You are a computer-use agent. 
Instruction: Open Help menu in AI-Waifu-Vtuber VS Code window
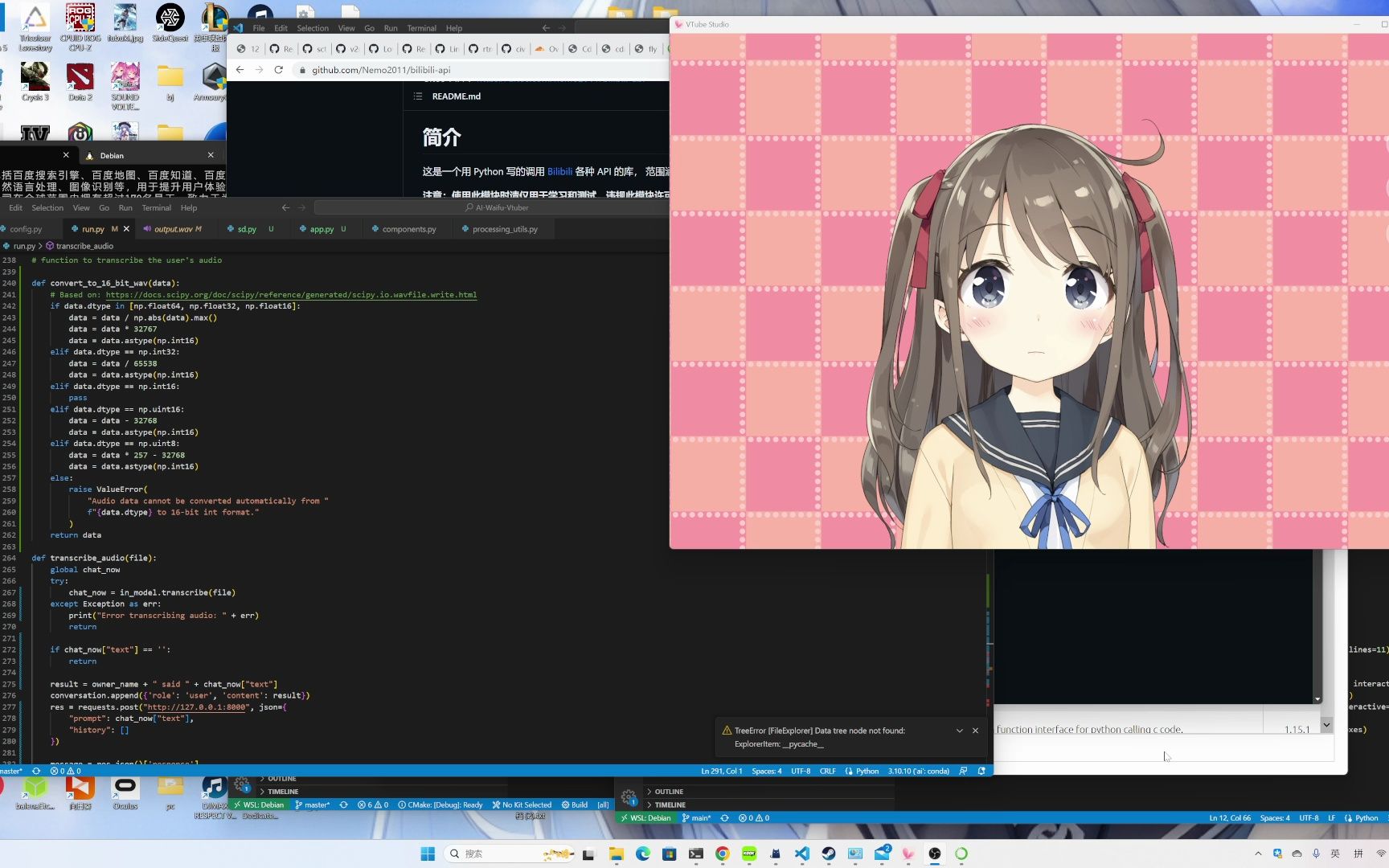click(189, 208)
